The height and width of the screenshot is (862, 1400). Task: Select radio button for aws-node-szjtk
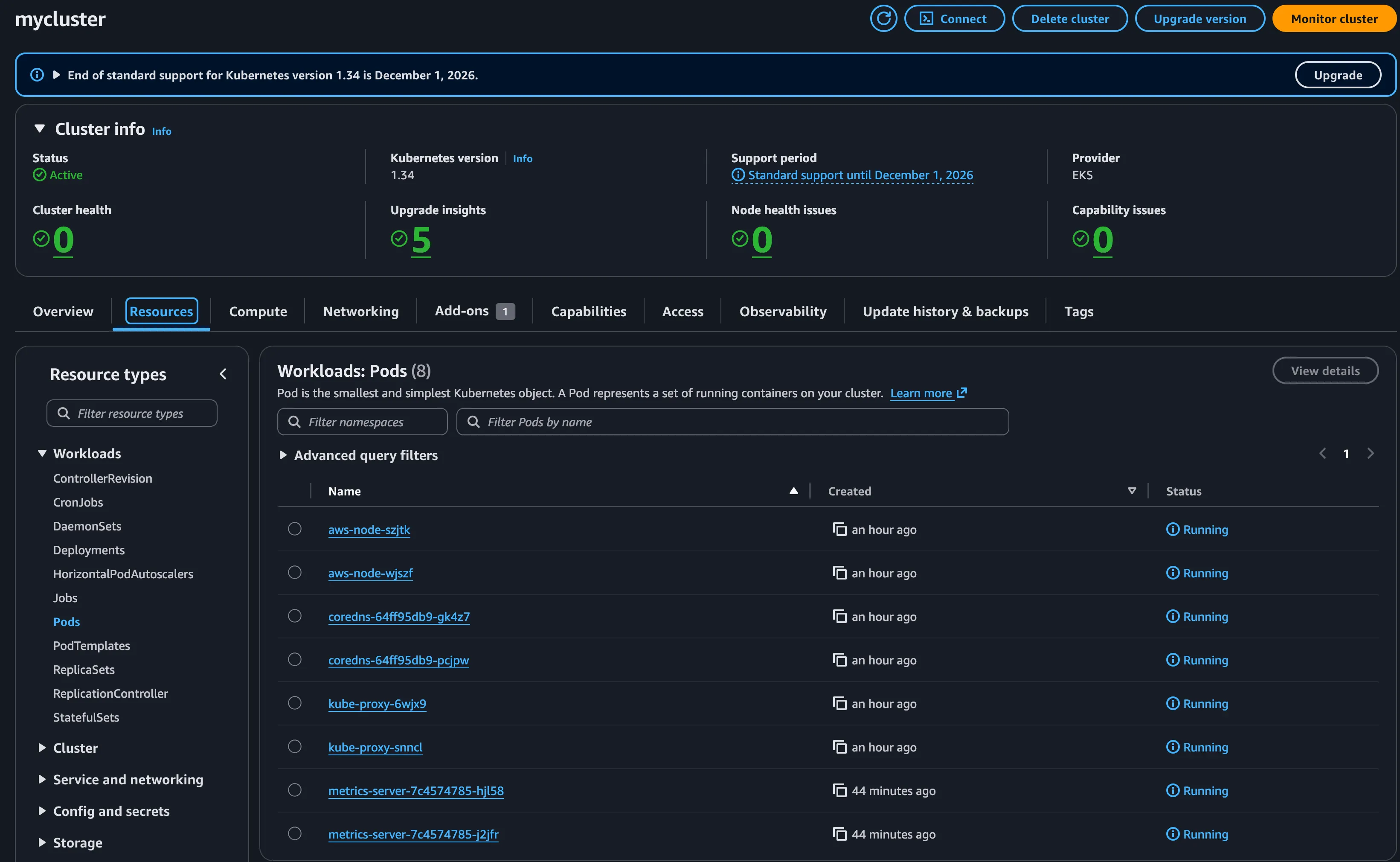[x=295, y=528]
